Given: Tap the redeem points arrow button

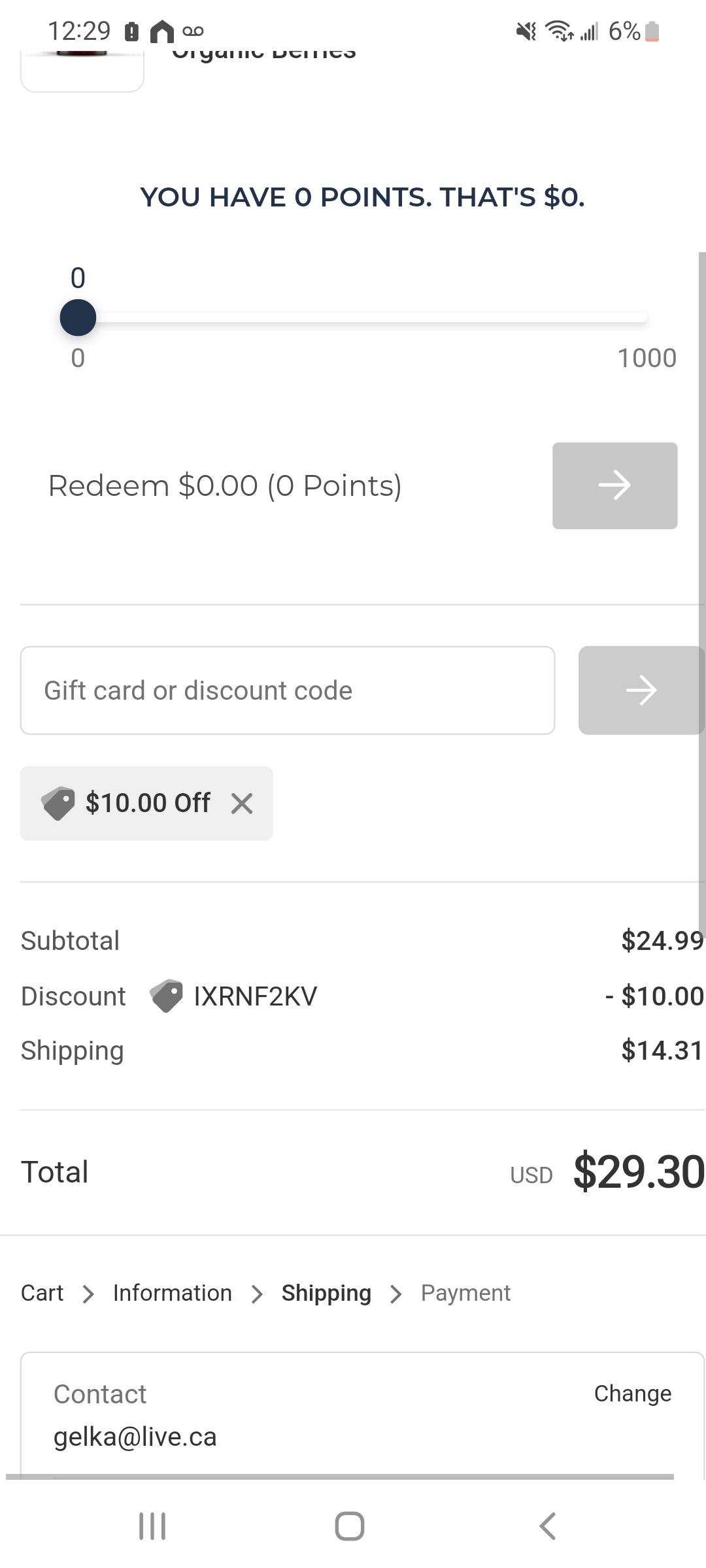Looking at the screenshot, I should point(614,485).
